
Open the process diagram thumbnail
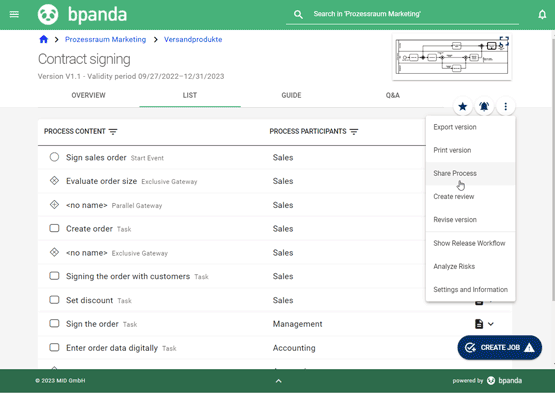click(452, 57)
